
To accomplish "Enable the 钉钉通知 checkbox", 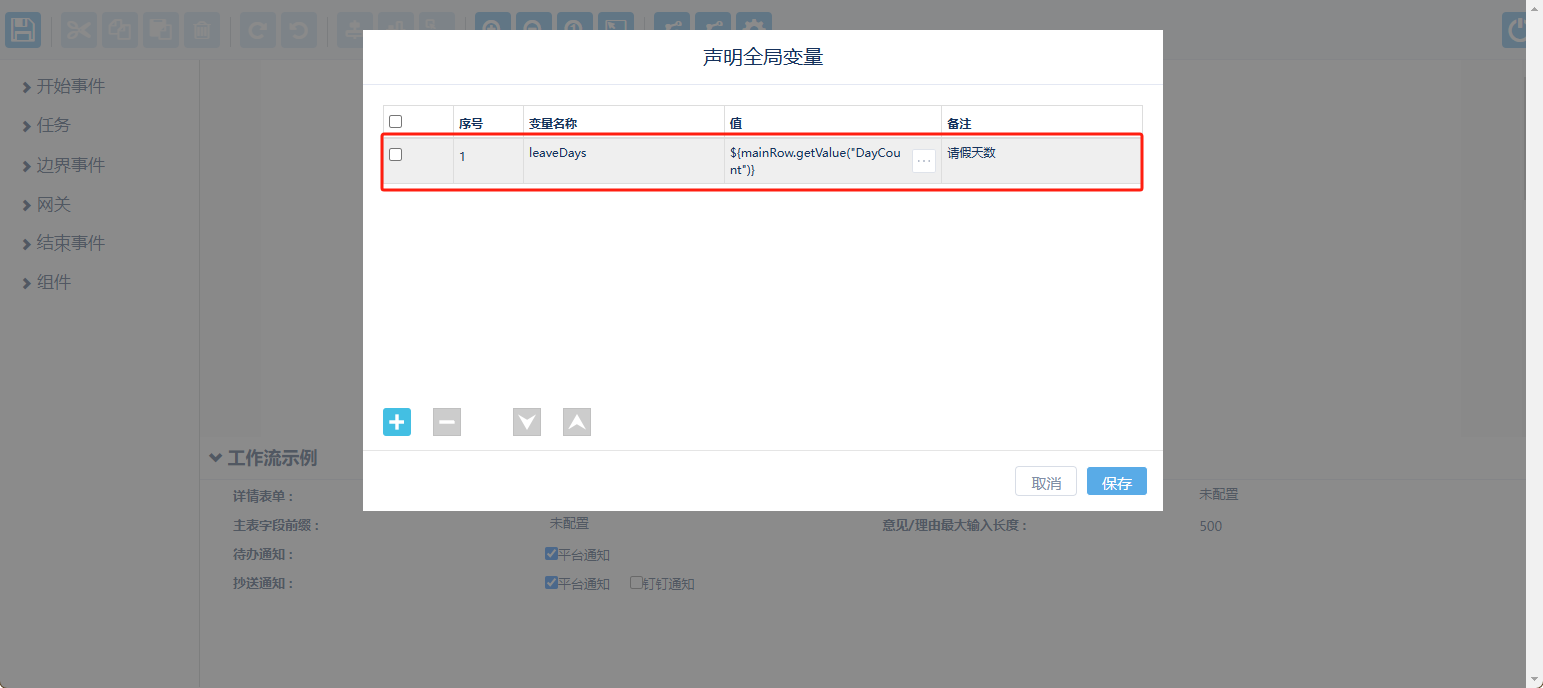I will click(x=636, y=583).
